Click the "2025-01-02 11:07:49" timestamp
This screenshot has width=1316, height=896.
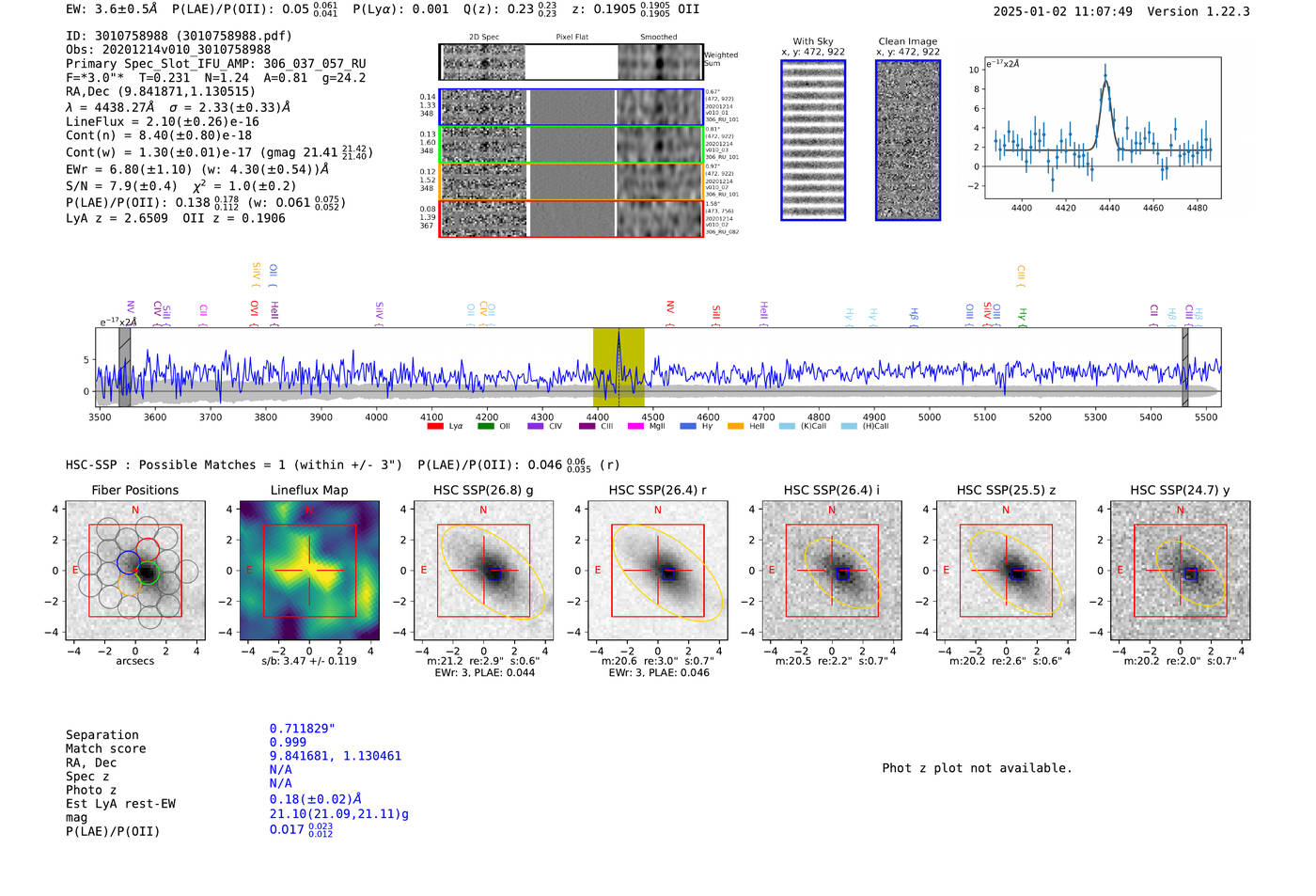click(x=1063, y=12)
